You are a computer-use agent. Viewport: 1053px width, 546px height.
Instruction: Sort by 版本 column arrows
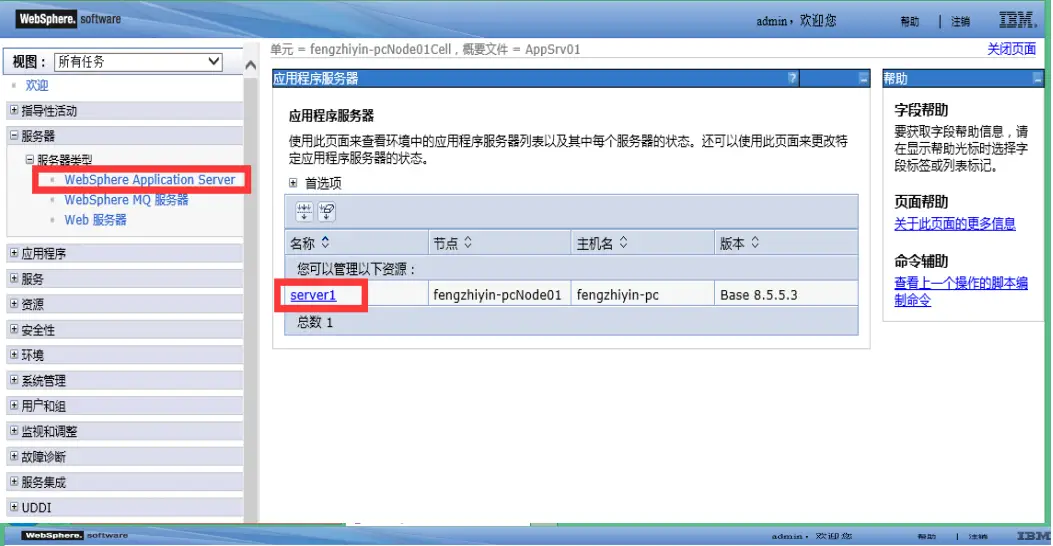[x=755, y=243]
